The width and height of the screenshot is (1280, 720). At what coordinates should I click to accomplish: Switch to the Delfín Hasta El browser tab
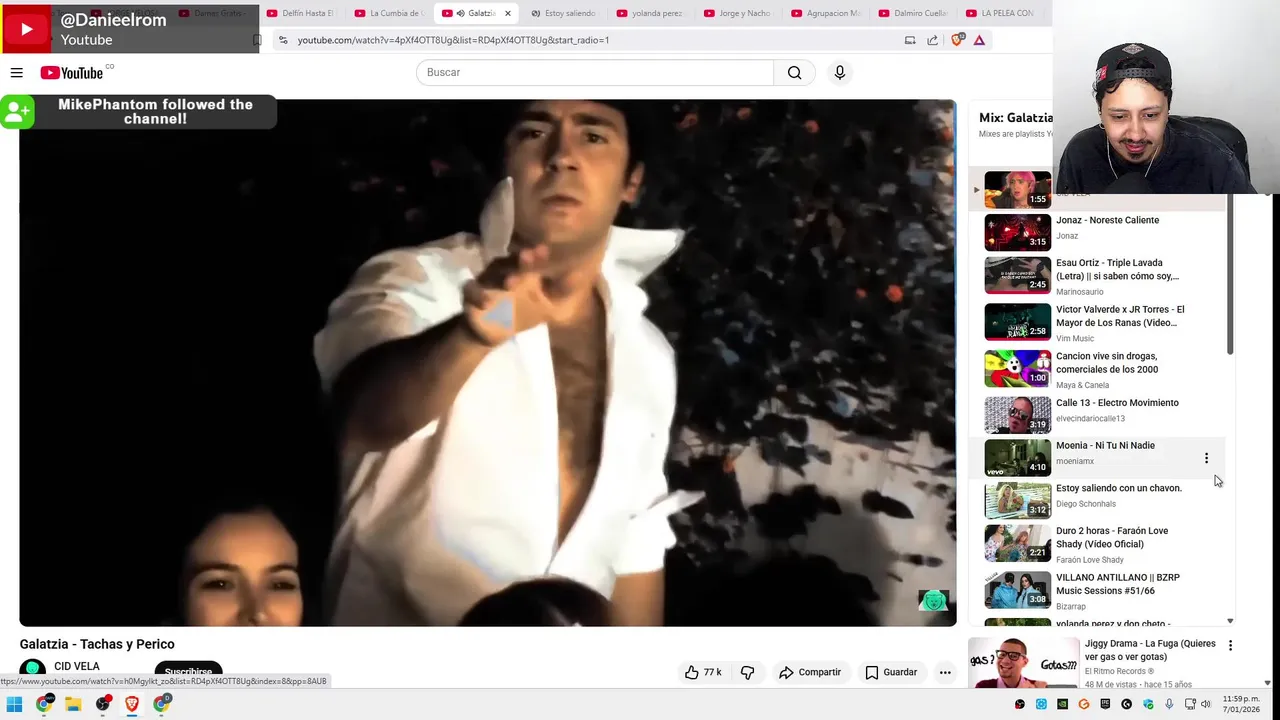click(x=302, y=13)
